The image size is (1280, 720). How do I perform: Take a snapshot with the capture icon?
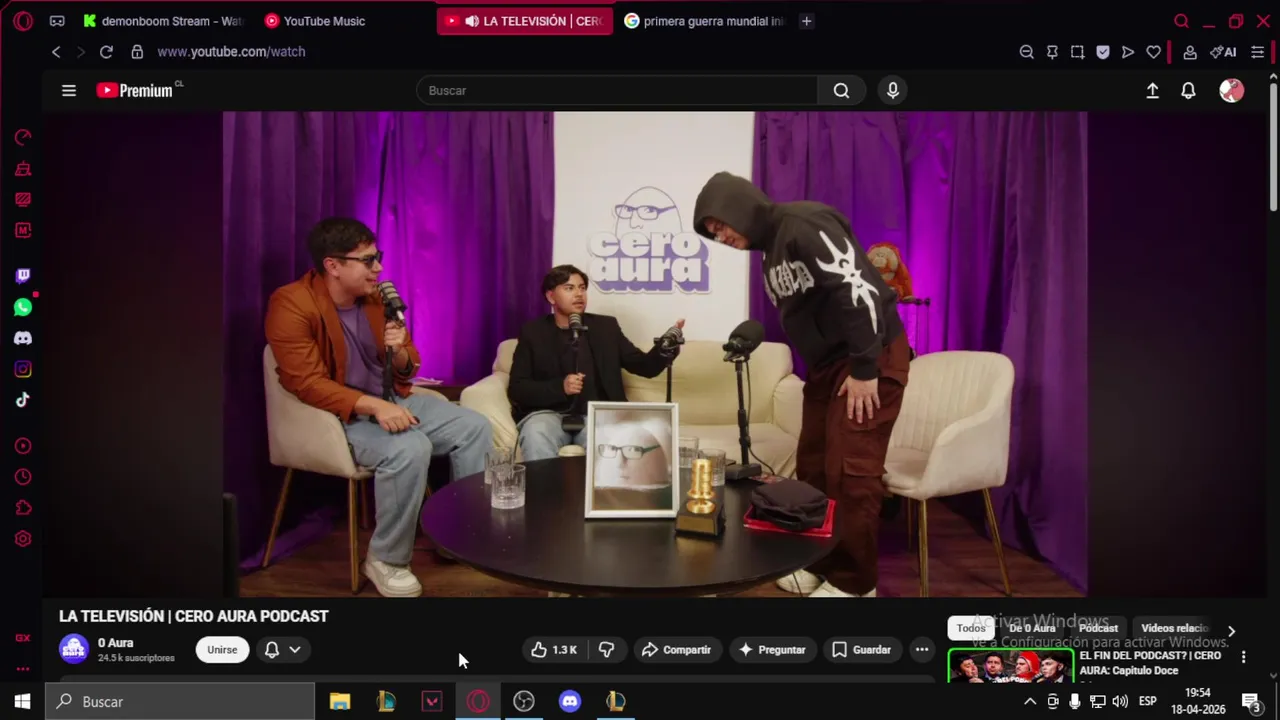1077,52
